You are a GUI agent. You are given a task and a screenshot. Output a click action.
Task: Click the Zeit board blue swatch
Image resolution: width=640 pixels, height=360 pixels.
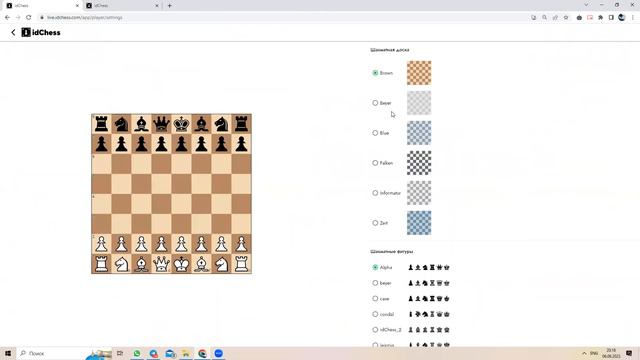(x=419, y=223)
